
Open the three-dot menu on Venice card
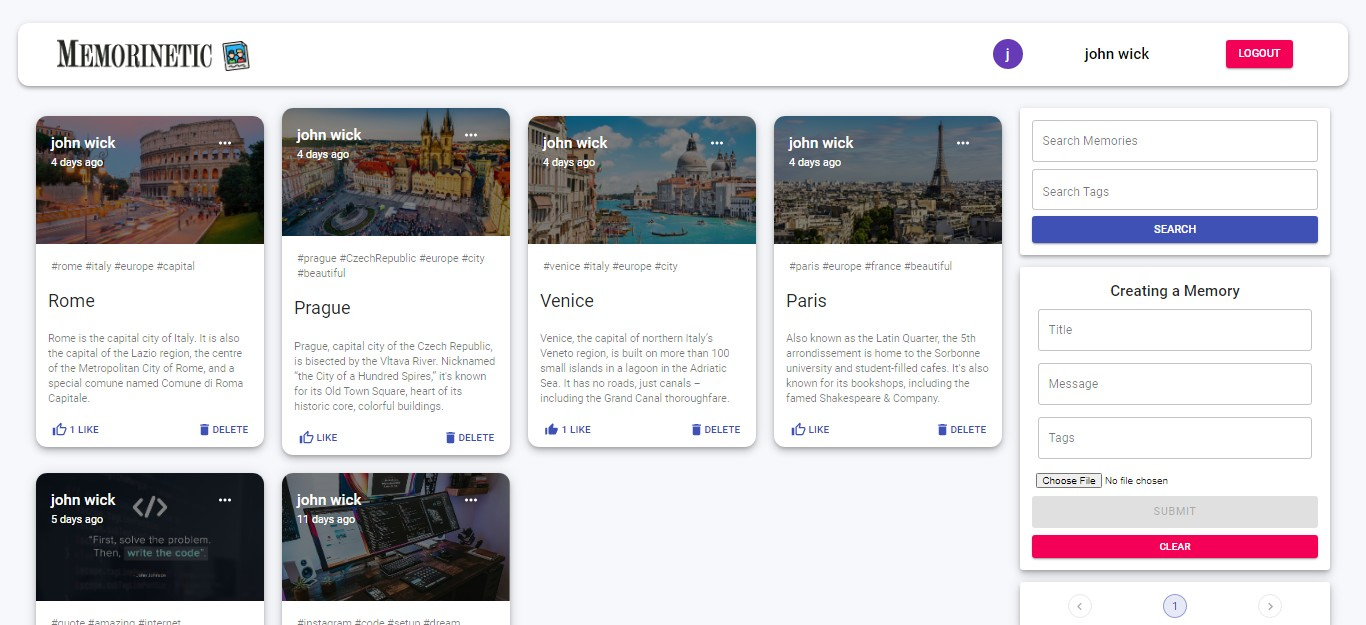717,143
